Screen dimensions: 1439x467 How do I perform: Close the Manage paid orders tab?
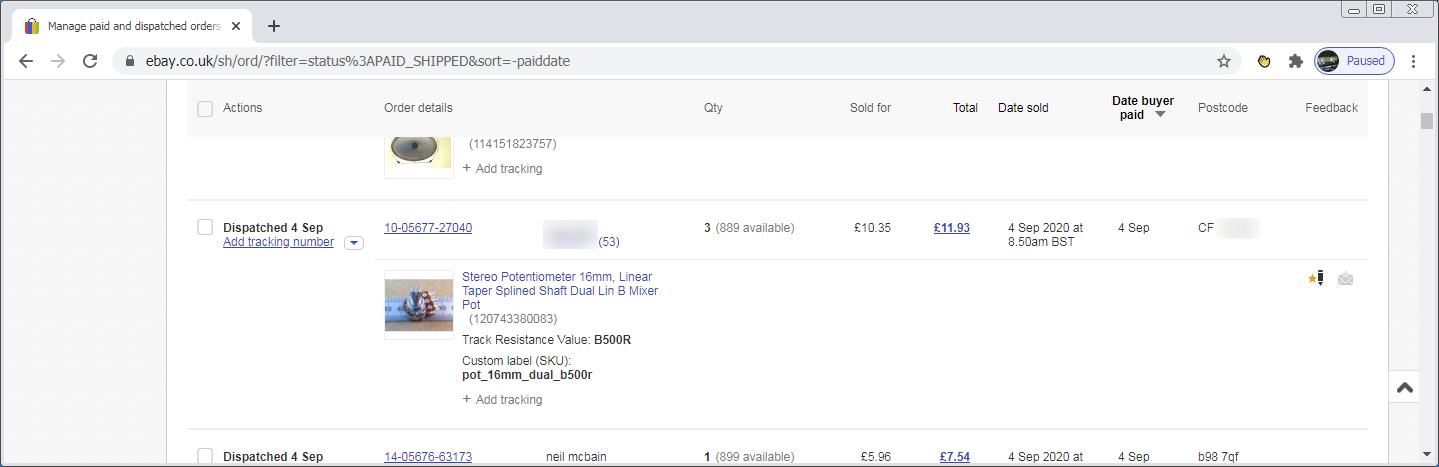click(237, 26)
